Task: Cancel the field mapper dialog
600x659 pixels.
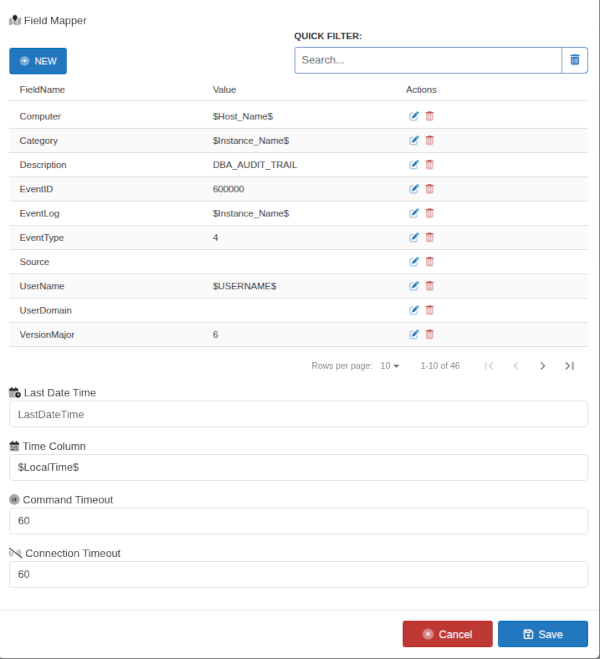Action: pos(447,634)
